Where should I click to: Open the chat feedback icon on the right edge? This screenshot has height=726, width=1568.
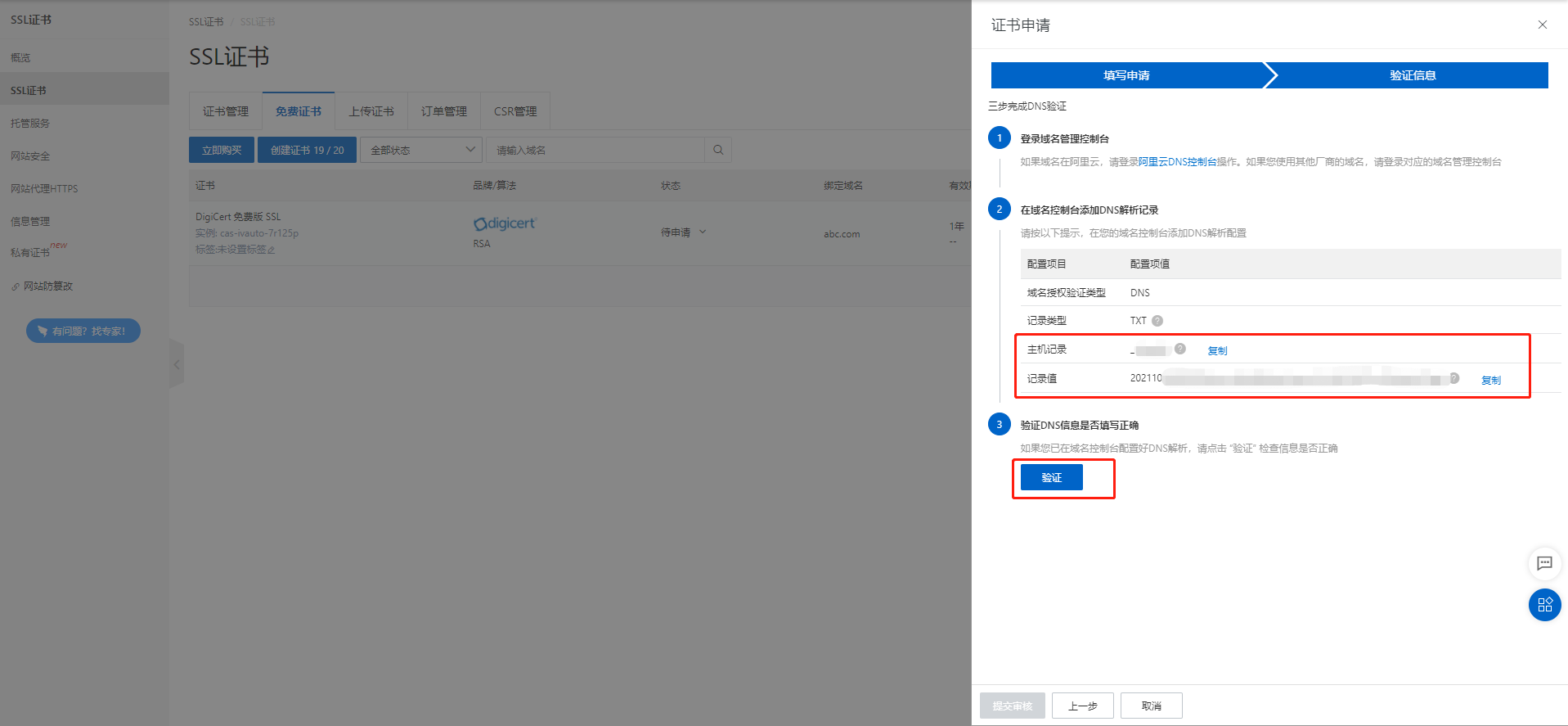pos(1544,563)
